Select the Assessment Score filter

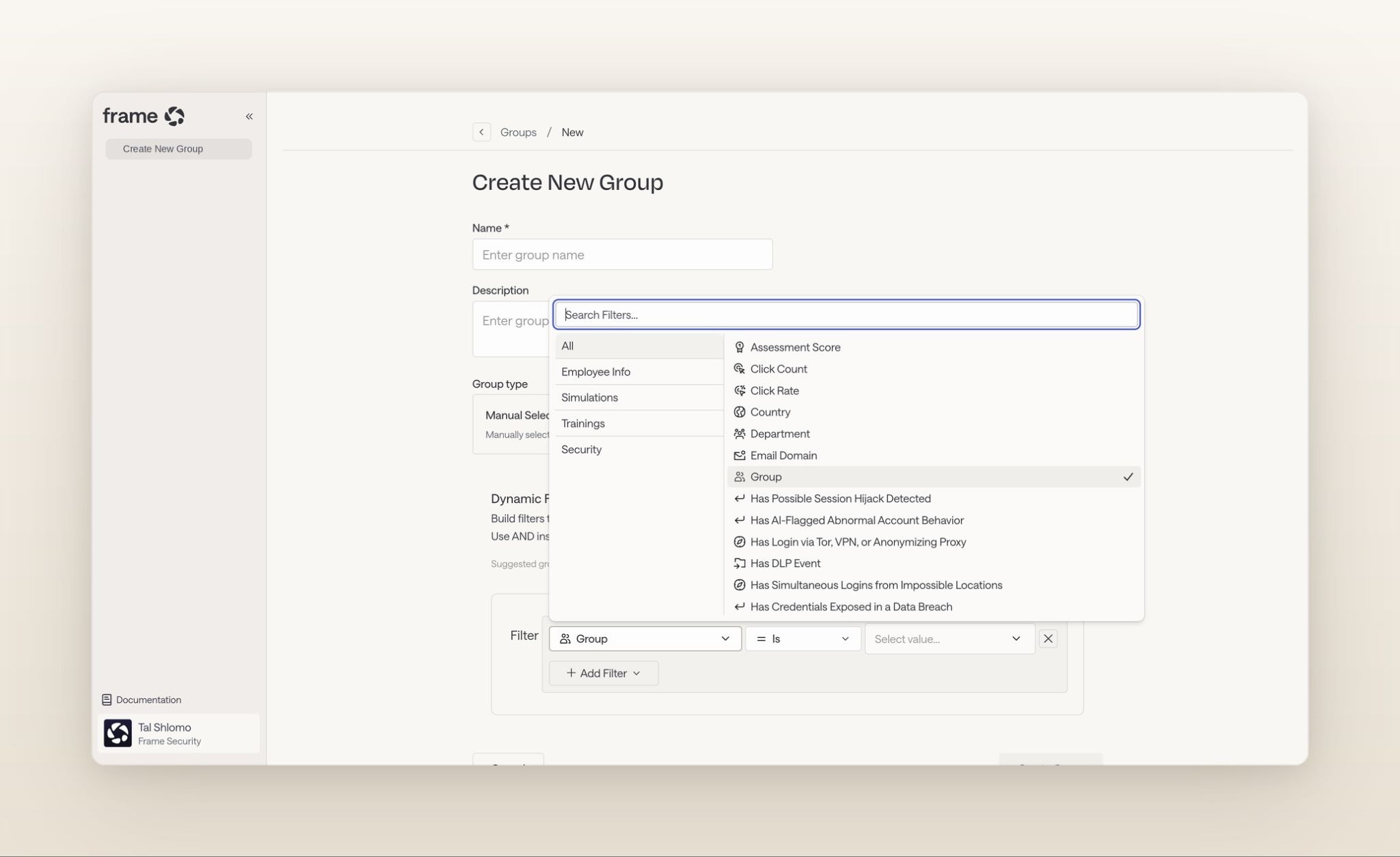(x=934, y=347)
